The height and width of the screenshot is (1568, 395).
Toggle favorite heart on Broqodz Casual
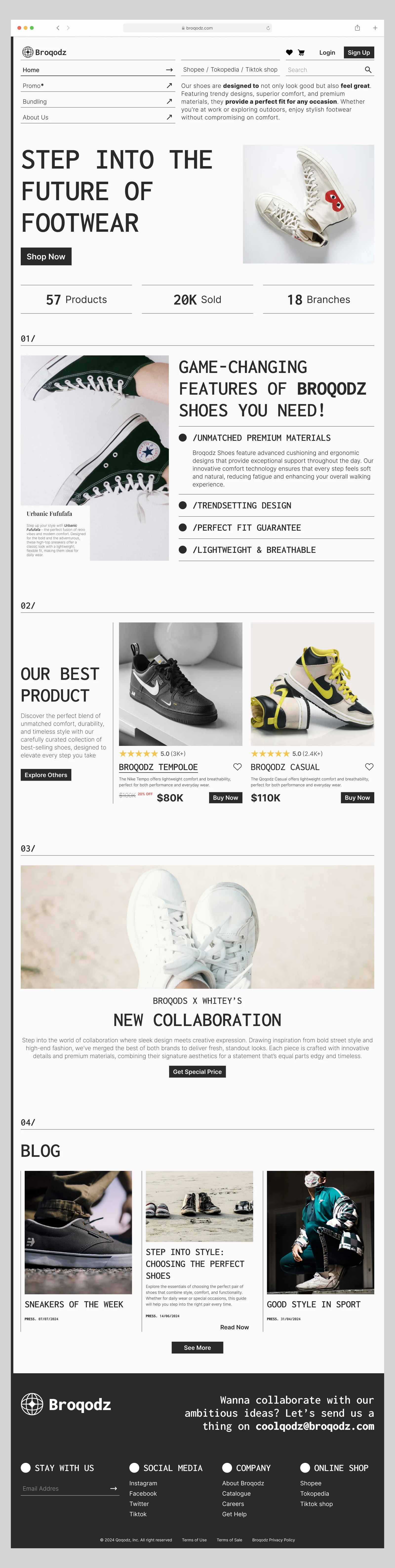[x=369, y=767]
